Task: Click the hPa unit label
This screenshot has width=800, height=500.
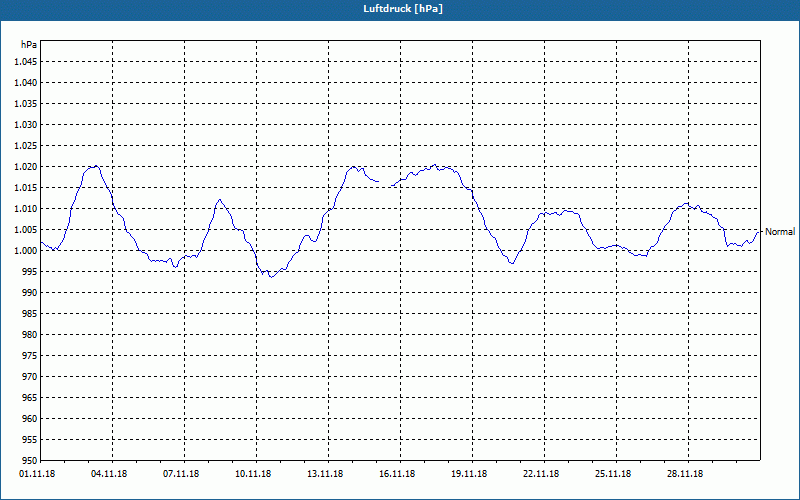Action: (29, 45)
